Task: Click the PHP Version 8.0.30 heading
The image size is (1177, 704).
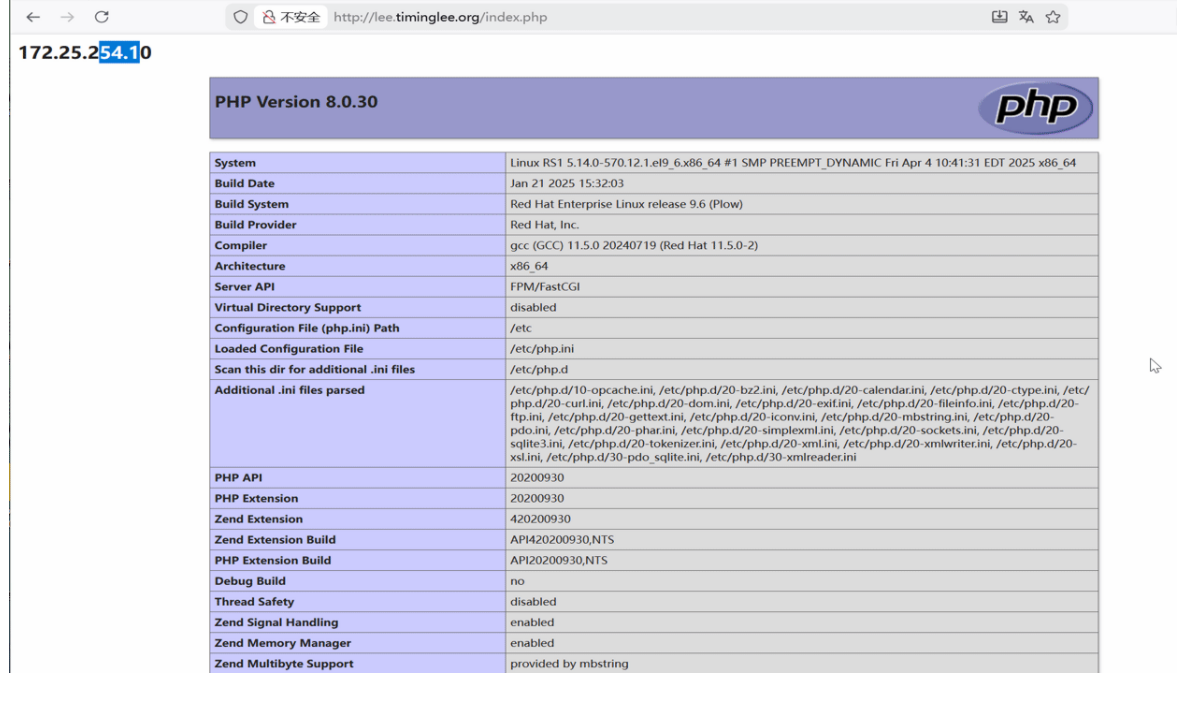Action: (297, 102)
